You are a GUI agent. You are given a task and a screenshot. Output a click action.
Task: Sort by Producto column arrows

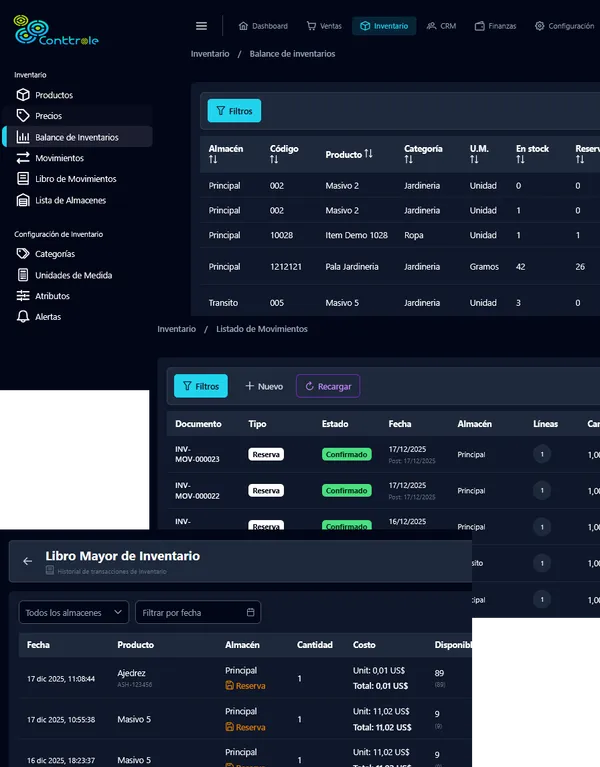(368, 154)
